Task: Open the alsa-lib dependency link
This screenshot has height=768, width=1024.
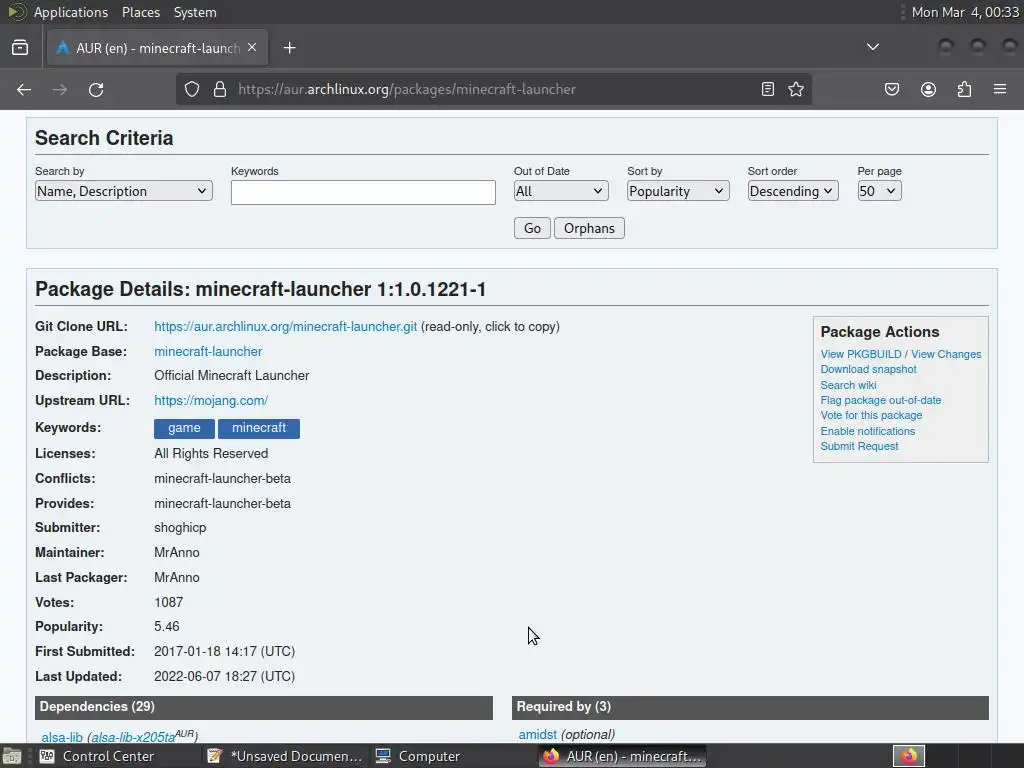Action: (x=61, y=737)
